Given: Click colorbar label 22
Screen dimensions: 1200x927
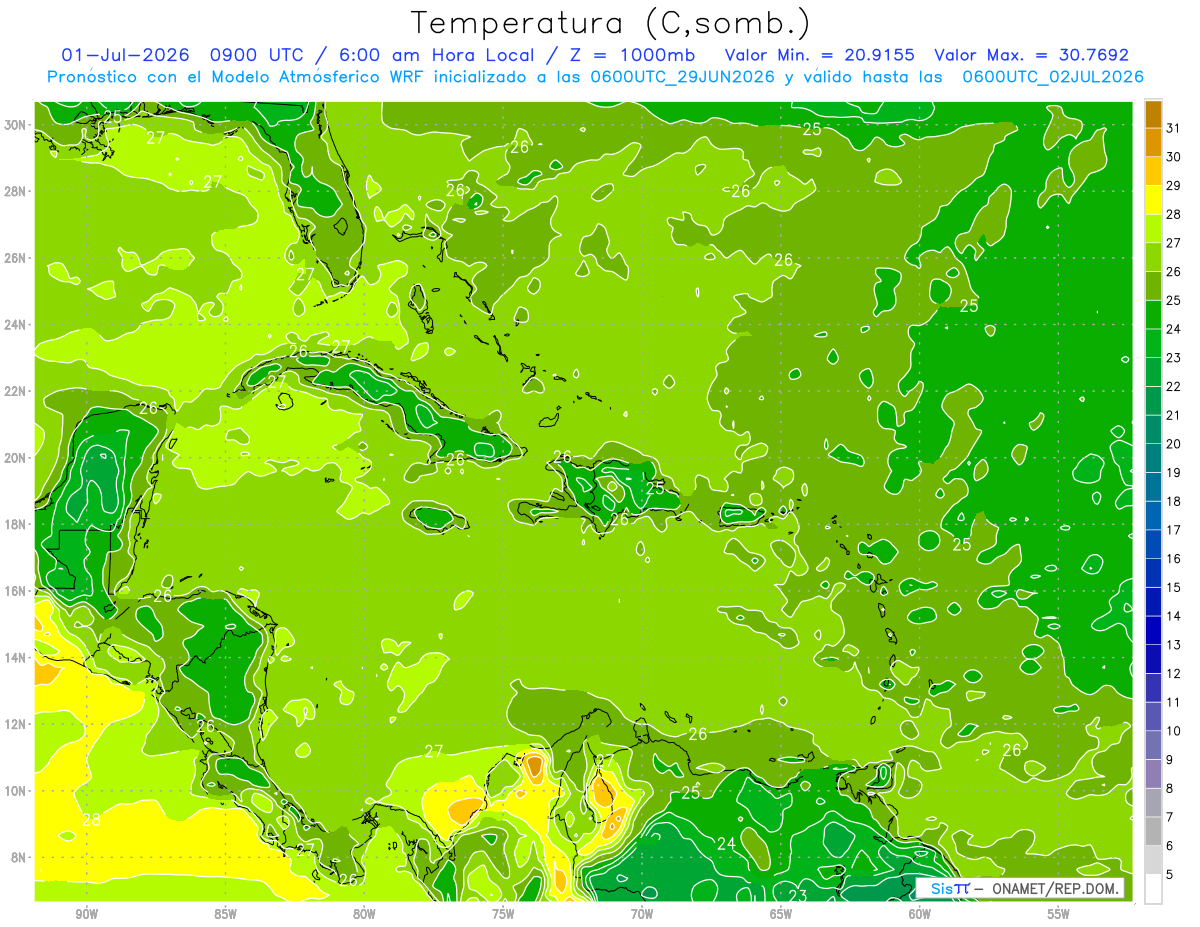Looking at the screenshot, I should tap(1174, 386).
